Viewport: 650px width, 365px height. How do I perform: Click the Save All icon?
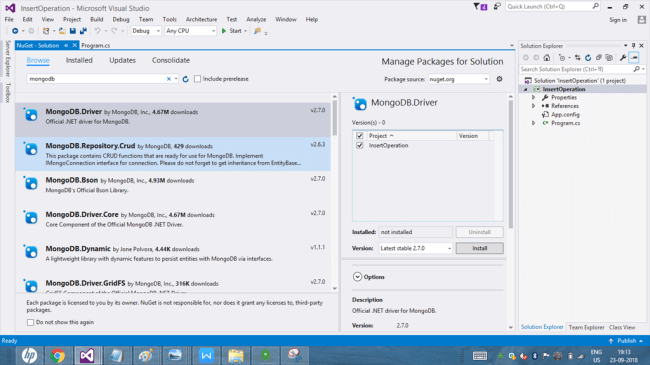click(83, 31)
